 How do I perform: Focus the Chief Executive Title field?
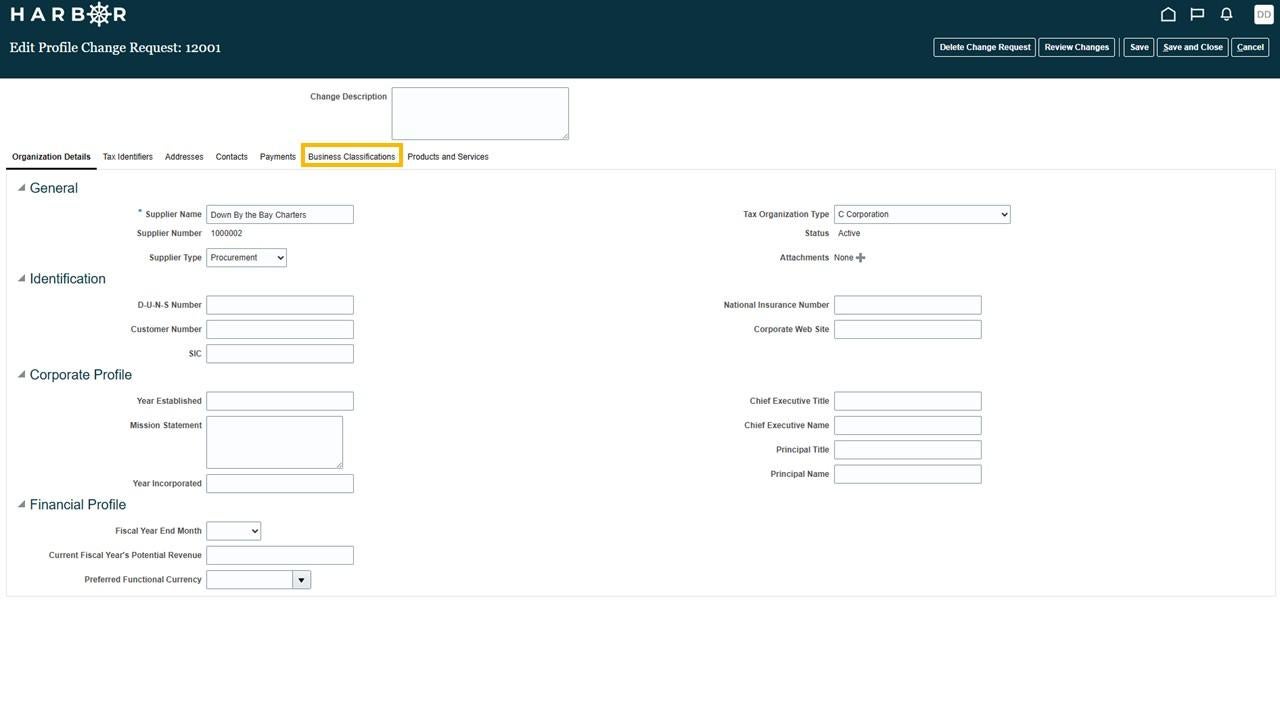908,401
